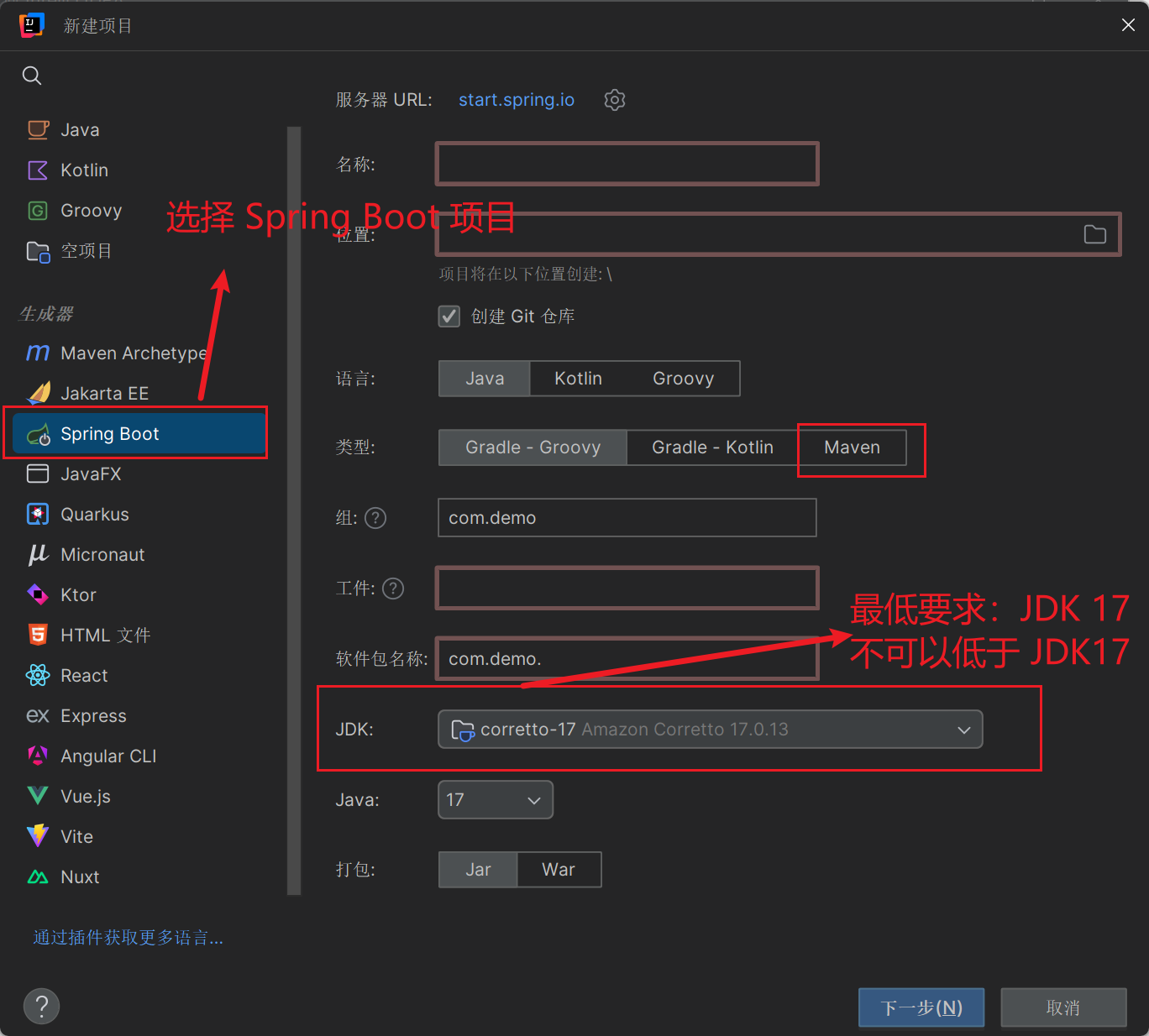The width and height of the screenshot is (1149, 1036).
Task: Click the 组 field containing com.demo
Action: 627,518
